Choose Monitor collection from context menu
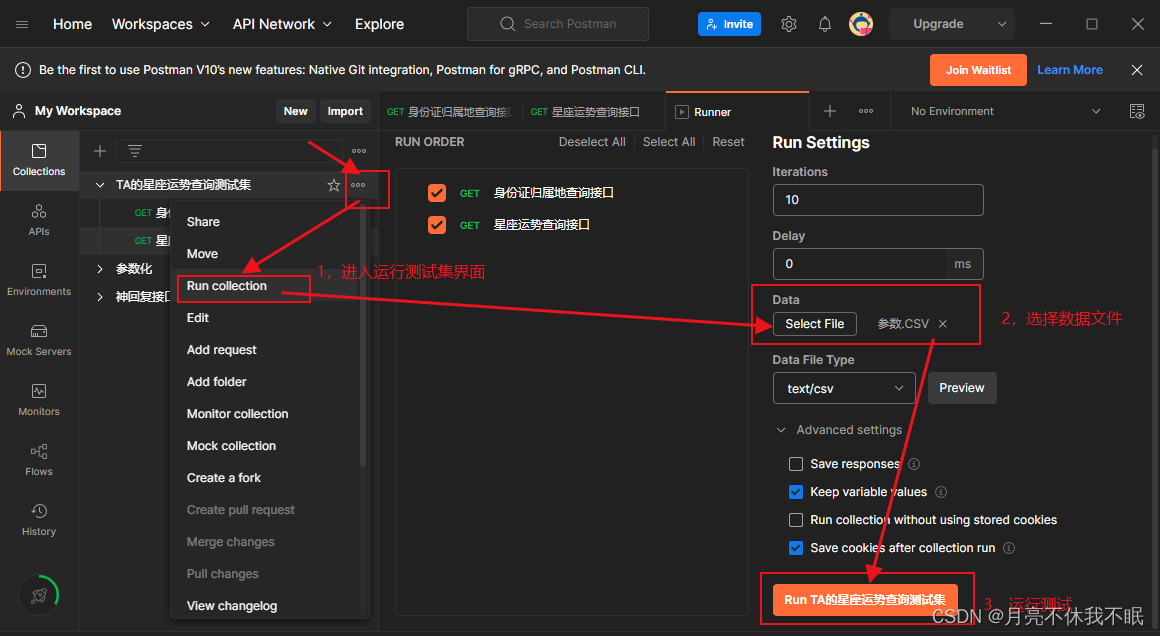 237,414
